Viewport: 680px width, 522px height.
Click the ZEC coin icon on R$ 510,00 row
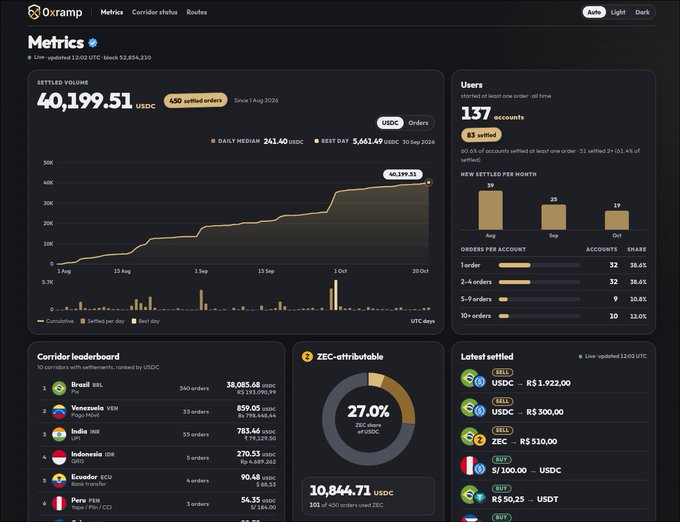(479, 440)
